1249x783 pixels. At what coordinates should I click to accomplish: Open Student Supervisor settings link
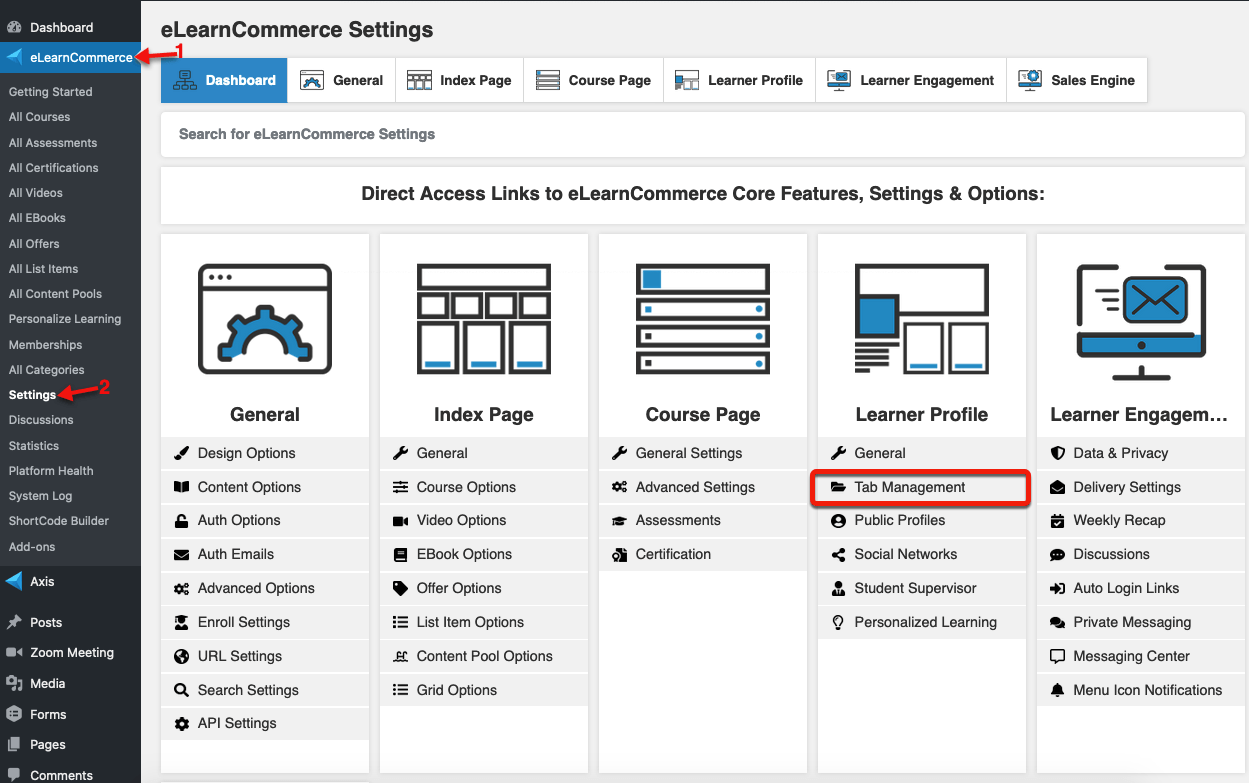tap(922, 588)
